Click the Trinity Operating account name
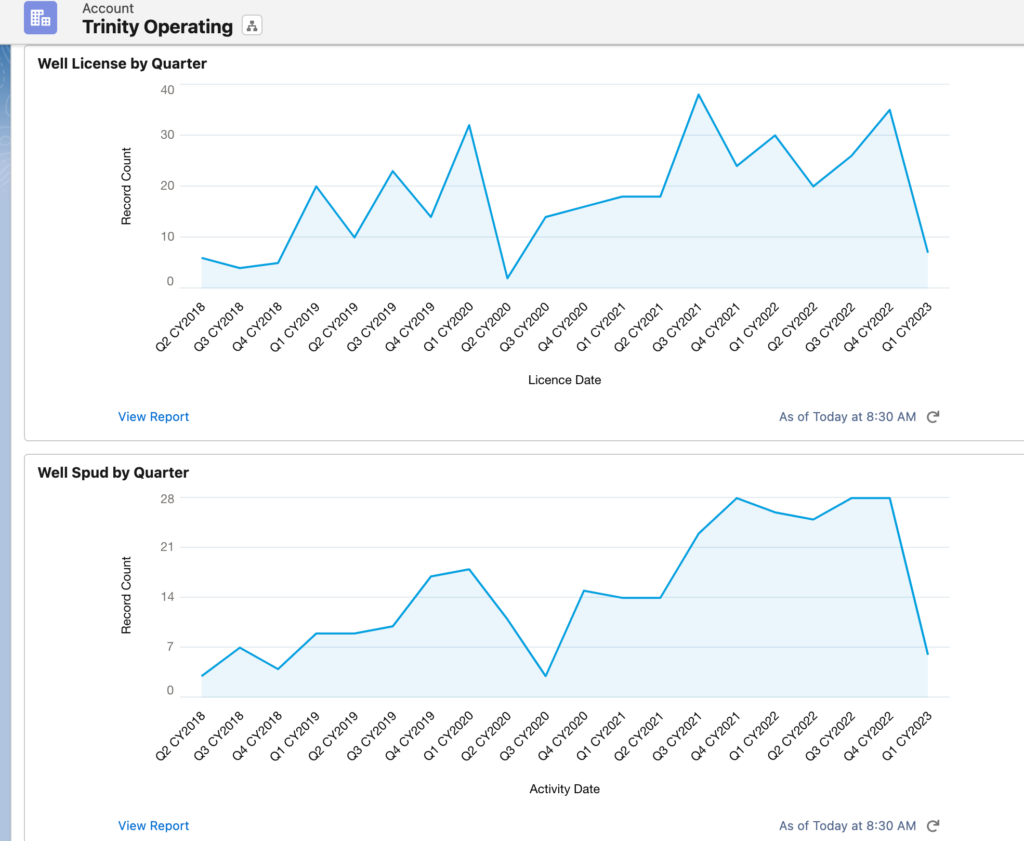Image resolution: width=1024 pixels, height=841 pixels. 157,27
